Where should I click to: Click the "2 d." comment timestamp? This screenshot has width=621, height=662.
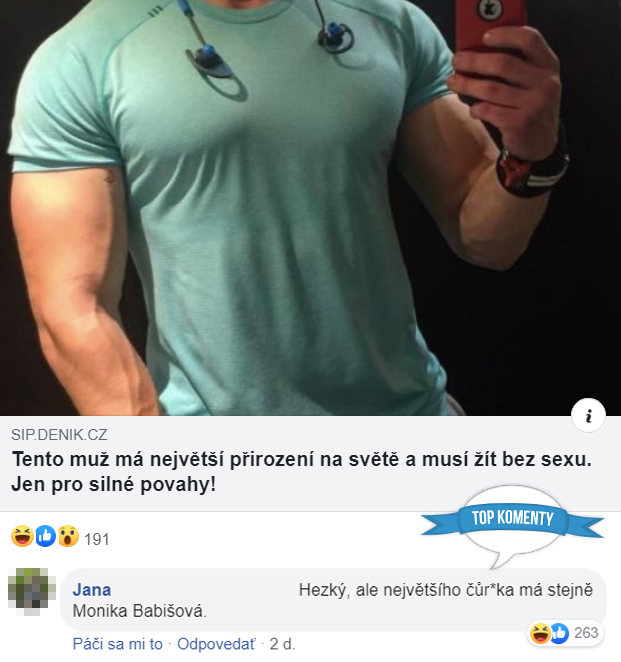(x=282, y=644)
